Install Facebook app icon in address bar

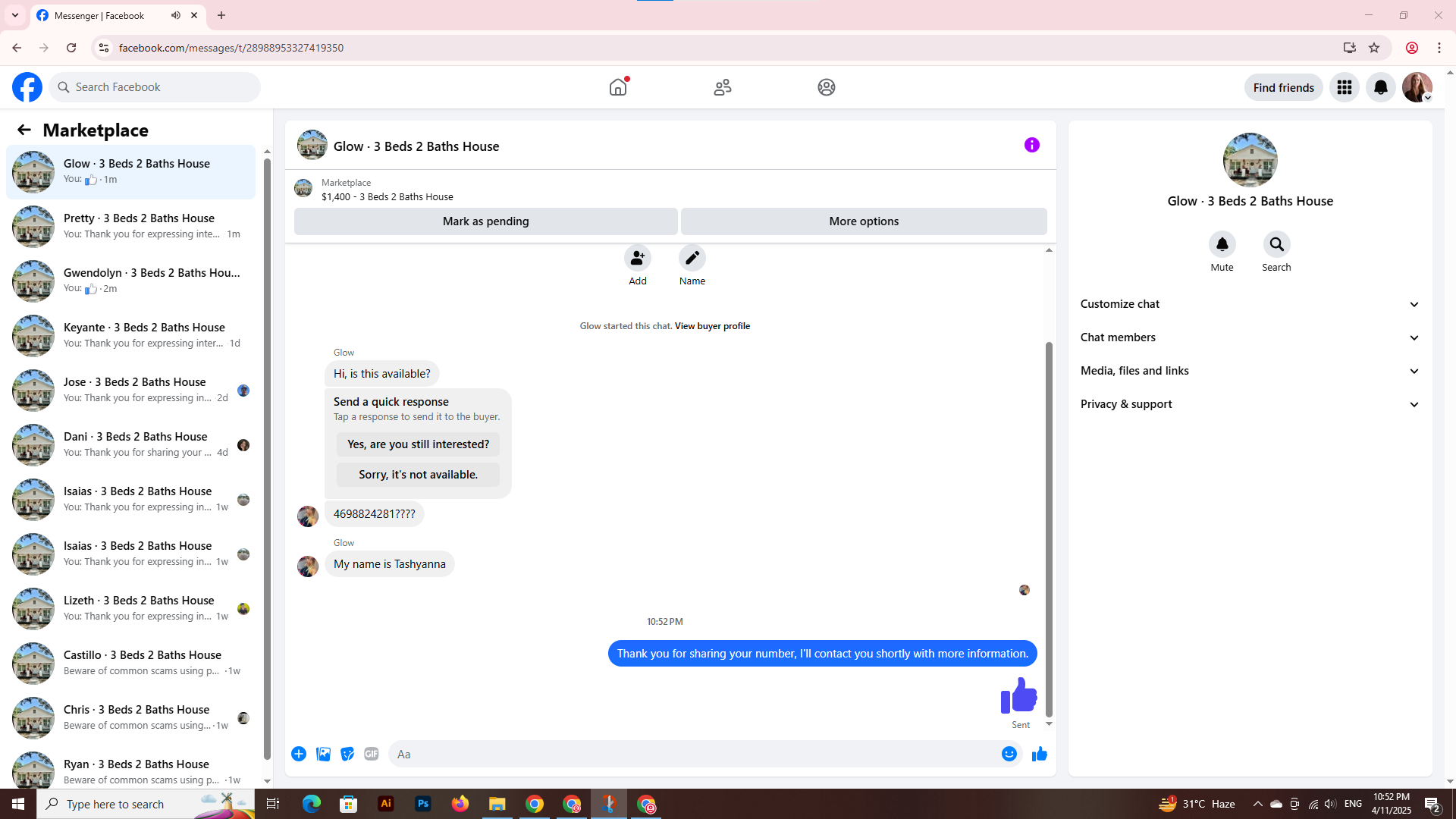[1350, 48]
